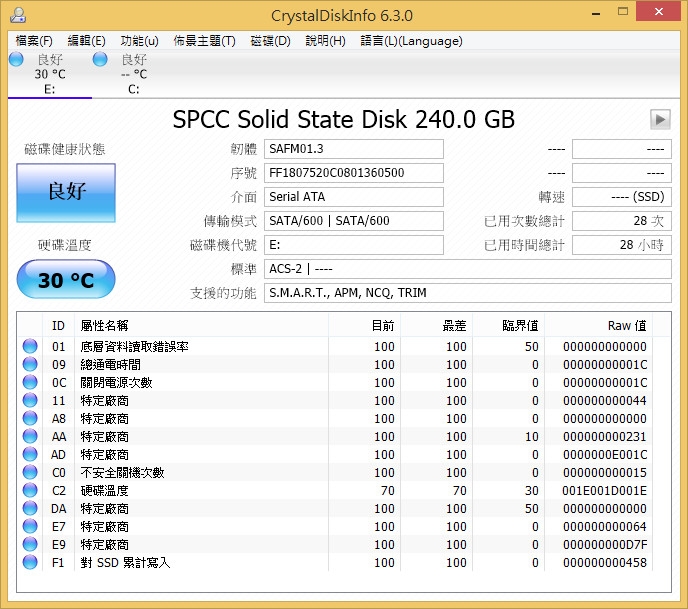688x609 pixels.
Task: Click status icon of attribute 01 row
Action: (x=30, y=346)
